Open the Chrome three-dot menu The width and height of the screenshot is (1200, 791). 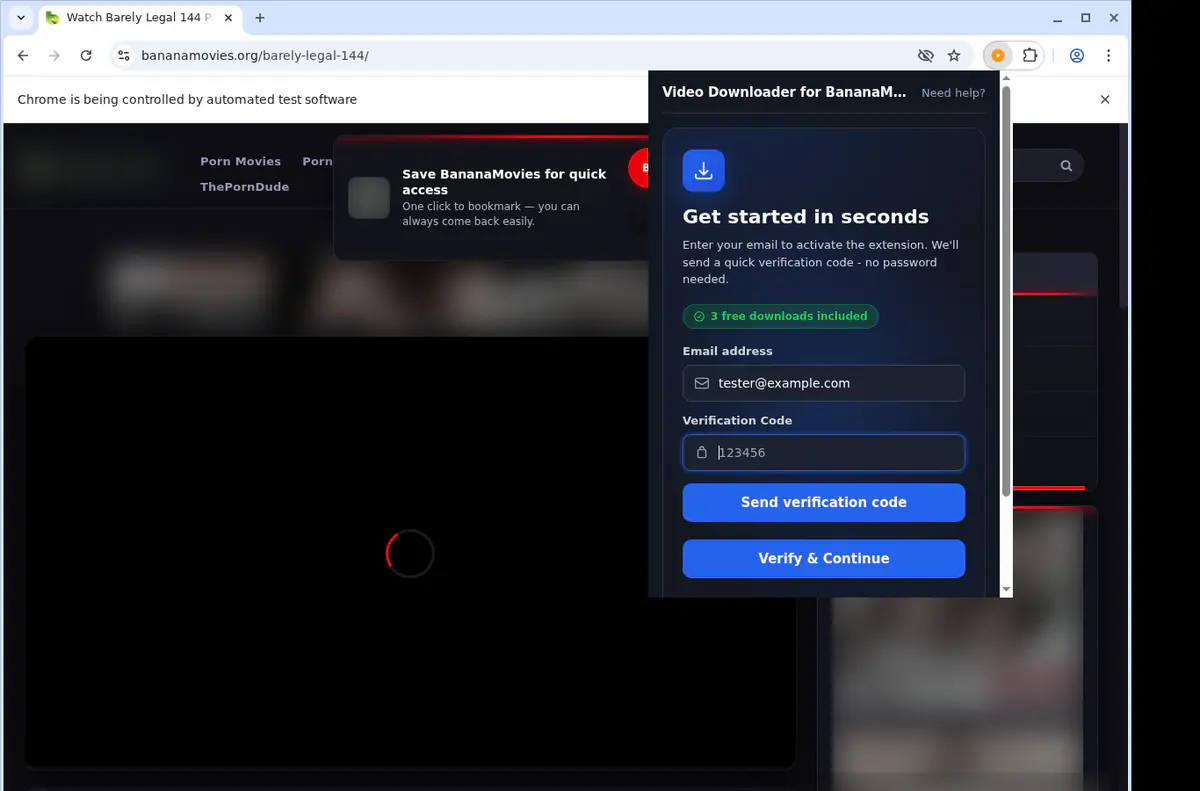click(1109, 56)
